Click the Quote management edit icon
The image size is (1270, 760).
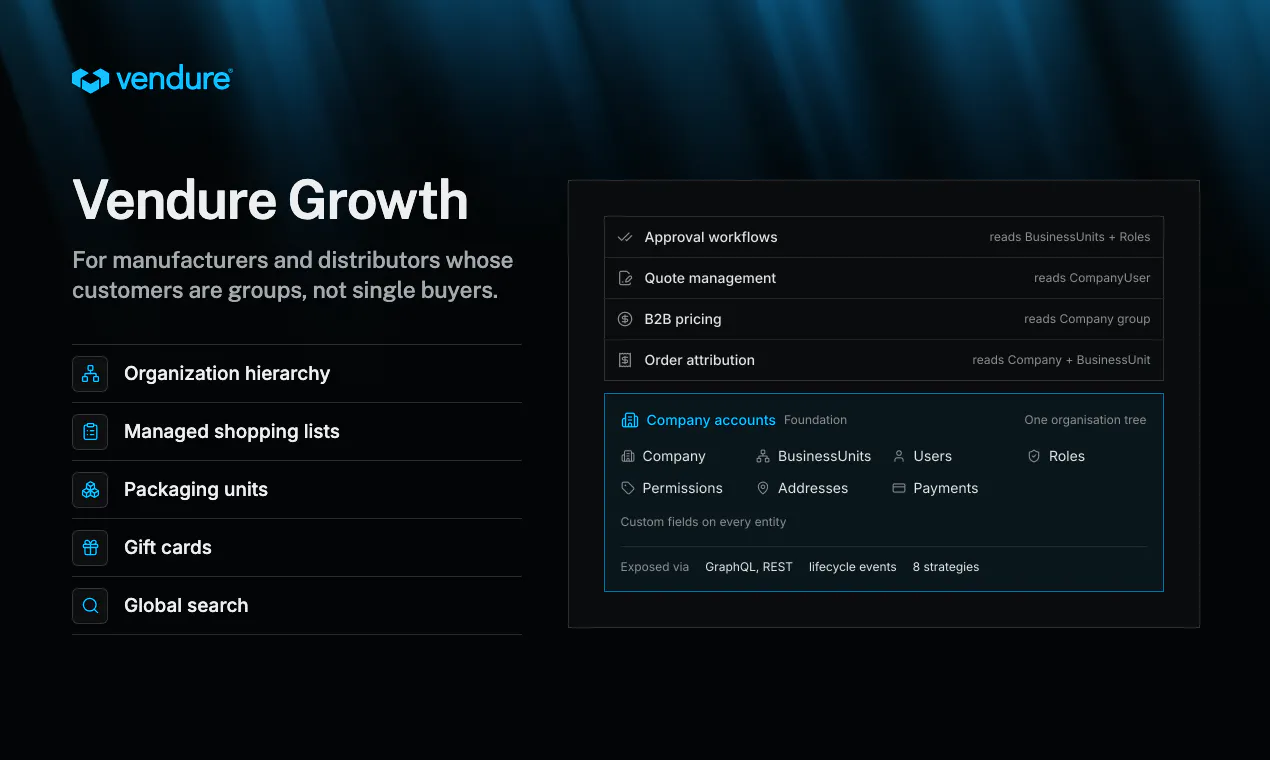[625, 279]
